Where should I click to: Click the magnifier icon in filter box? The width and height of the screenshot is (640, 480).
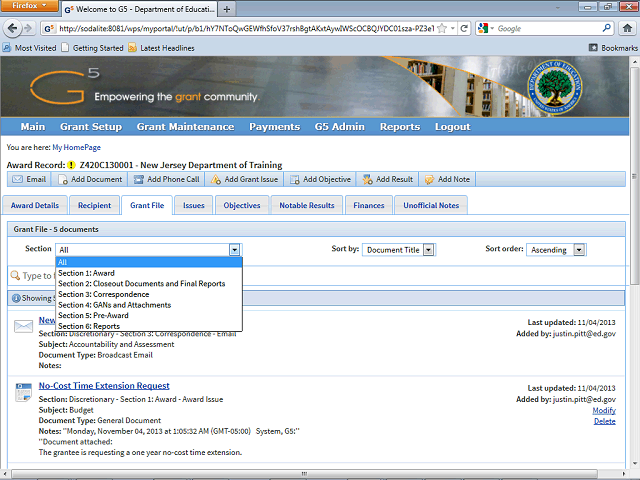pos(16,276)
